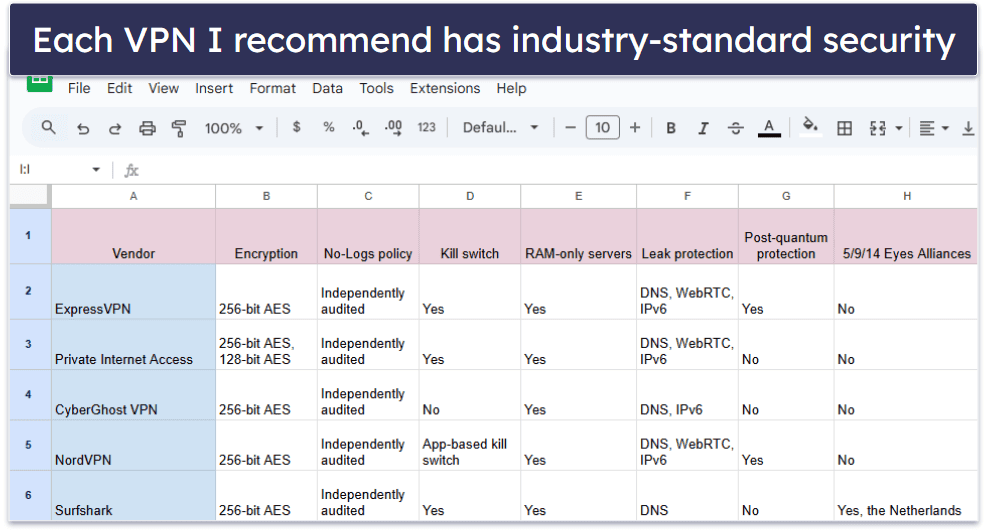
Task: Decrease font size with minus button
Action: [x=570, y=128]
